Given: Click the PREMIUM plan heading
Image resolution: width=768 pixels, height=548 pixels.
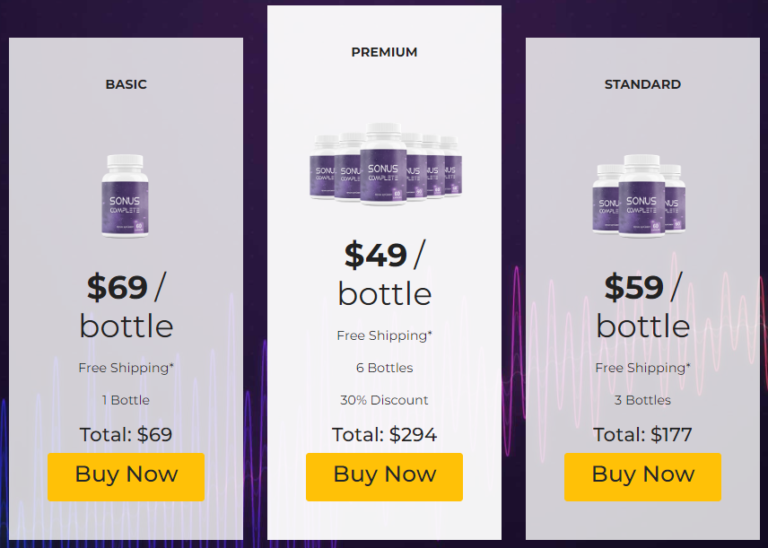Looking at the screenshot, I should coord(384,52).
